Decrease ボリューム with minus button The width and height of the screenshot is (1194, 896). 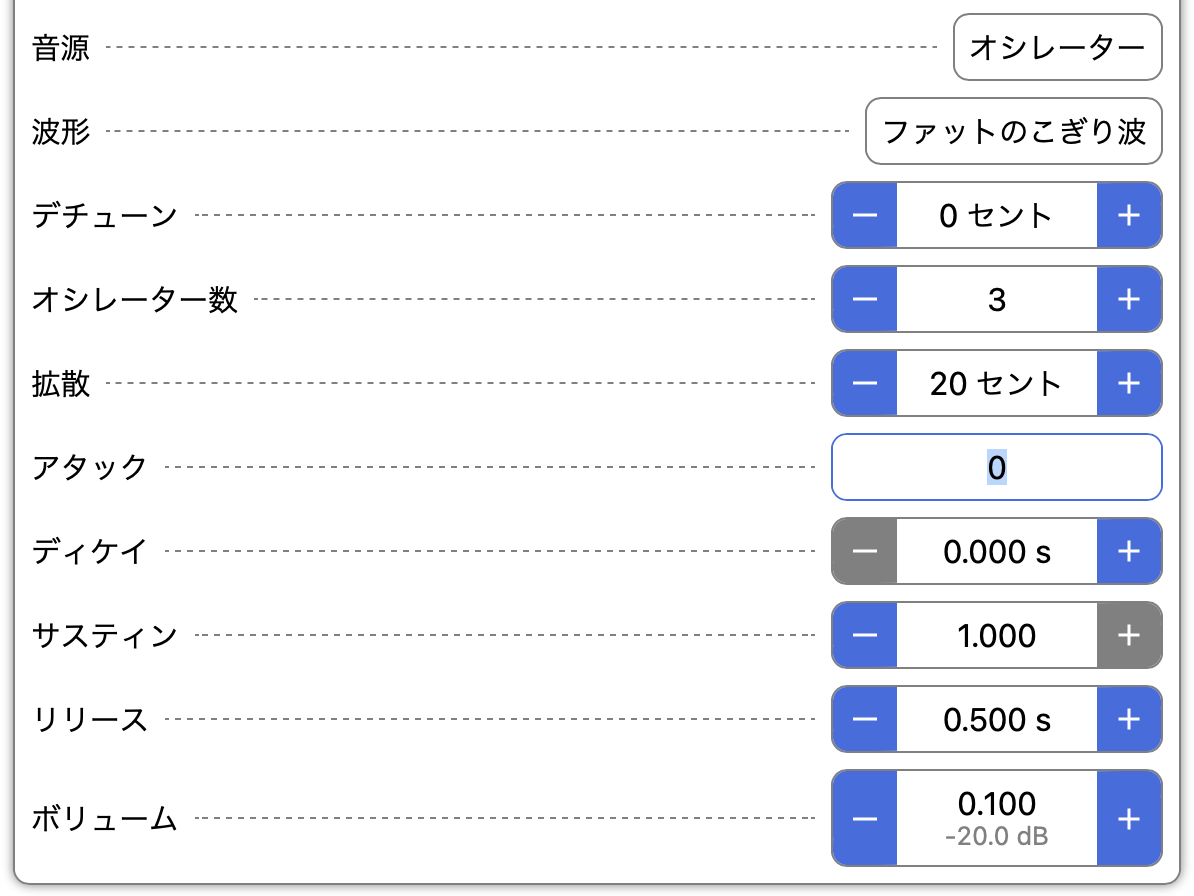[x=865, y=818]
